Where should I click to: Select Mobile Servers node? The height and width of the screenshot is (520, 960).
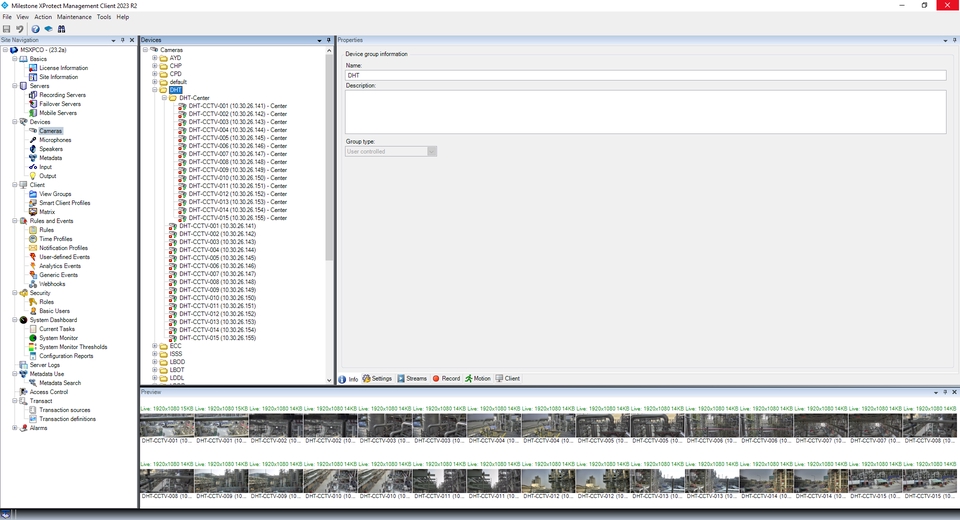pyautogui.click(x=58, y=113)
